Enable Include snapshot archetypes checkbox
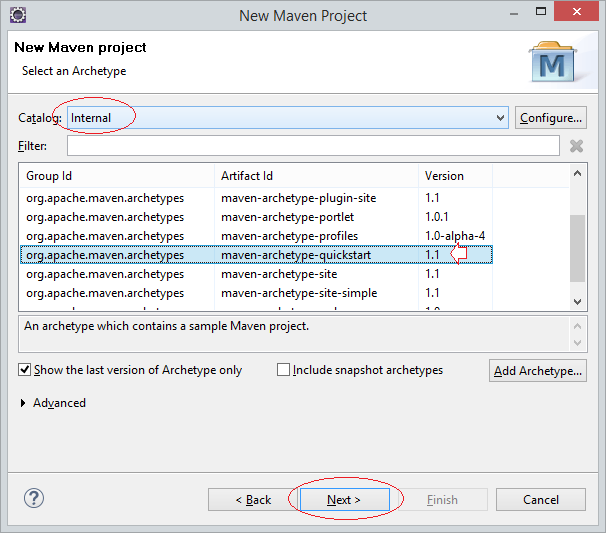This screenshot has width=606, height=533. 283,370
